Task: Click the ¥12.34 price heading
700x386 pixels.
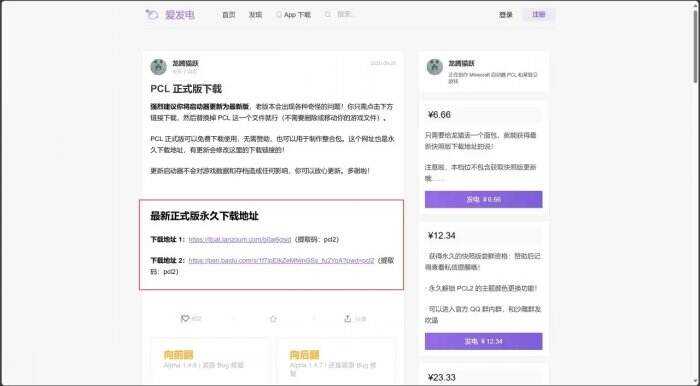Action: [442, 236]
